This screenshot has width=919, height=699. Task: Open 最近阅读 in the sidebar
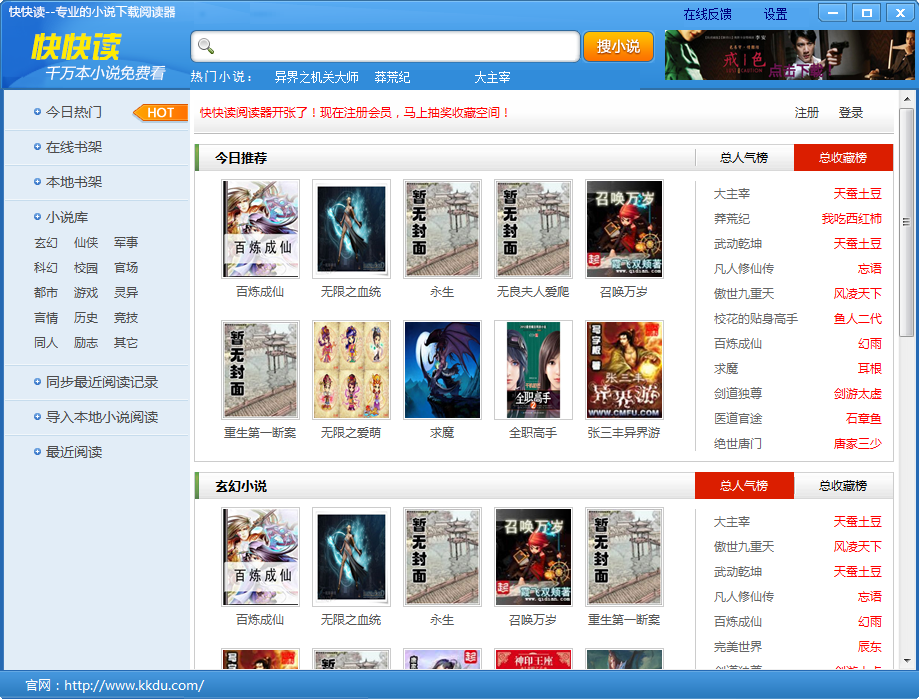point(74,452)
